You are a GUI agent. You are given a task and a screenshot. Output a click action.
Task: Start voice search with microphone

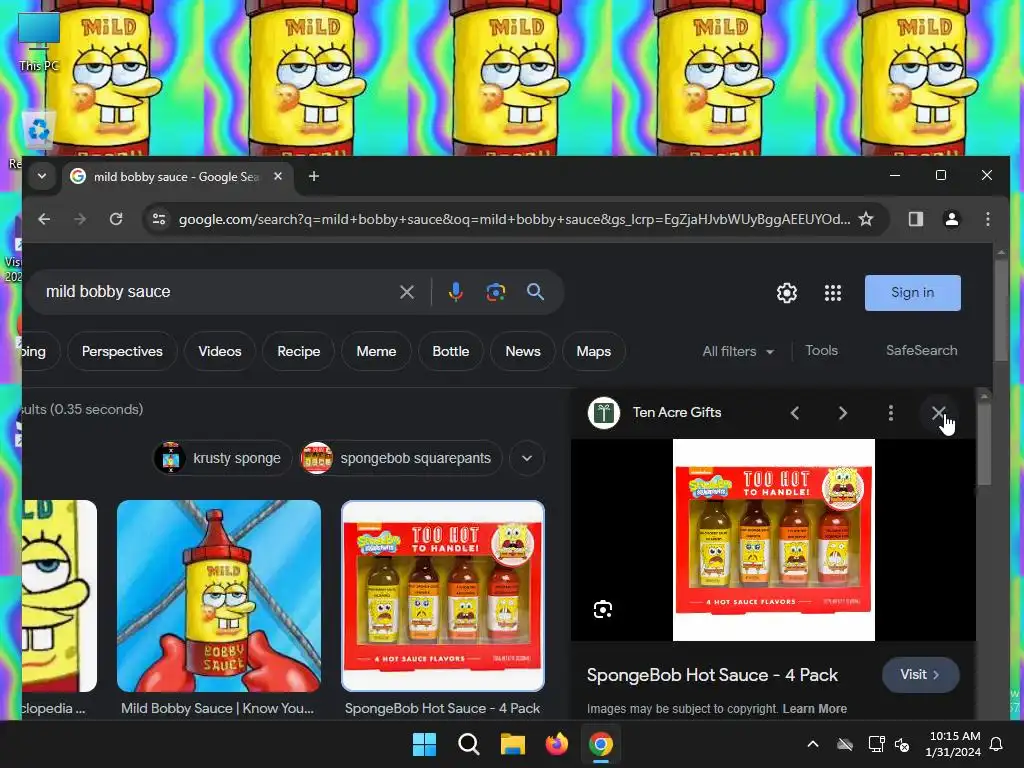[456, 292]
